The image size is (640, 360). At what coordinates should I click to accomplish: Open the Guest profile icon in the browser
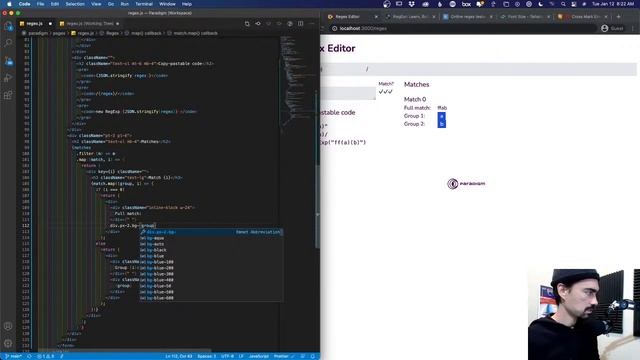pos(604,28)
